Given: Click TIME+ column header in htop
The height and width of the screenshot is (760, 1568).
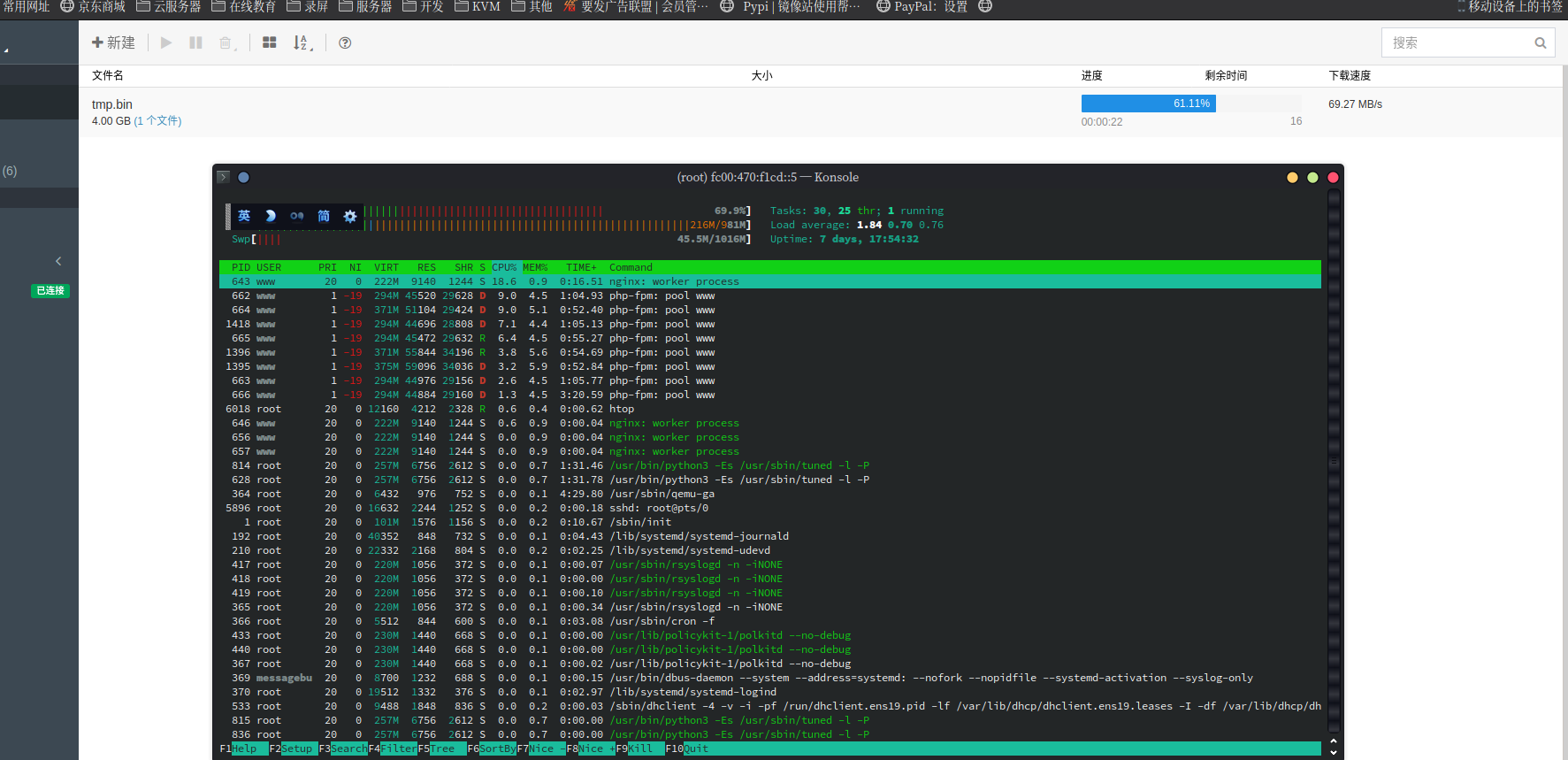Looking at the screenshot, I should click(581, 267).
